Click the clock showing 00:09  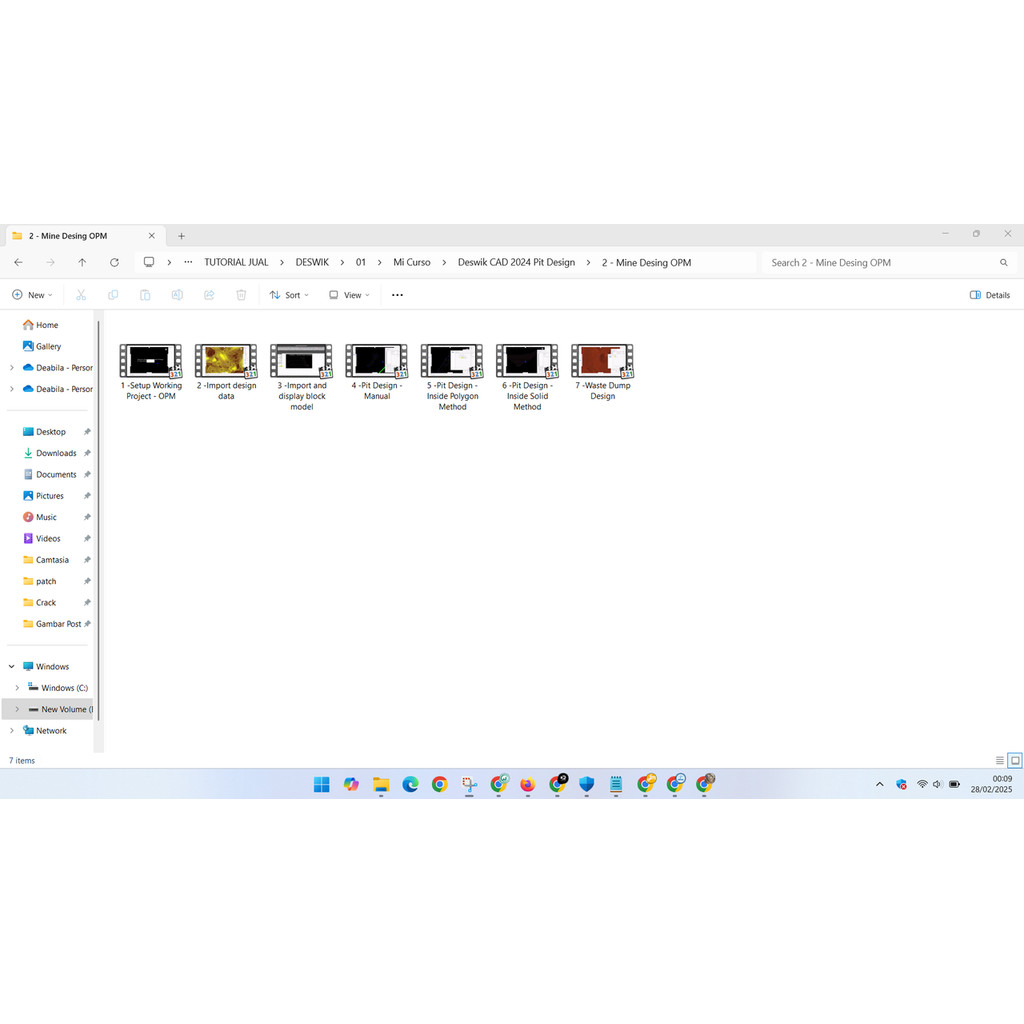[1002, 779]
